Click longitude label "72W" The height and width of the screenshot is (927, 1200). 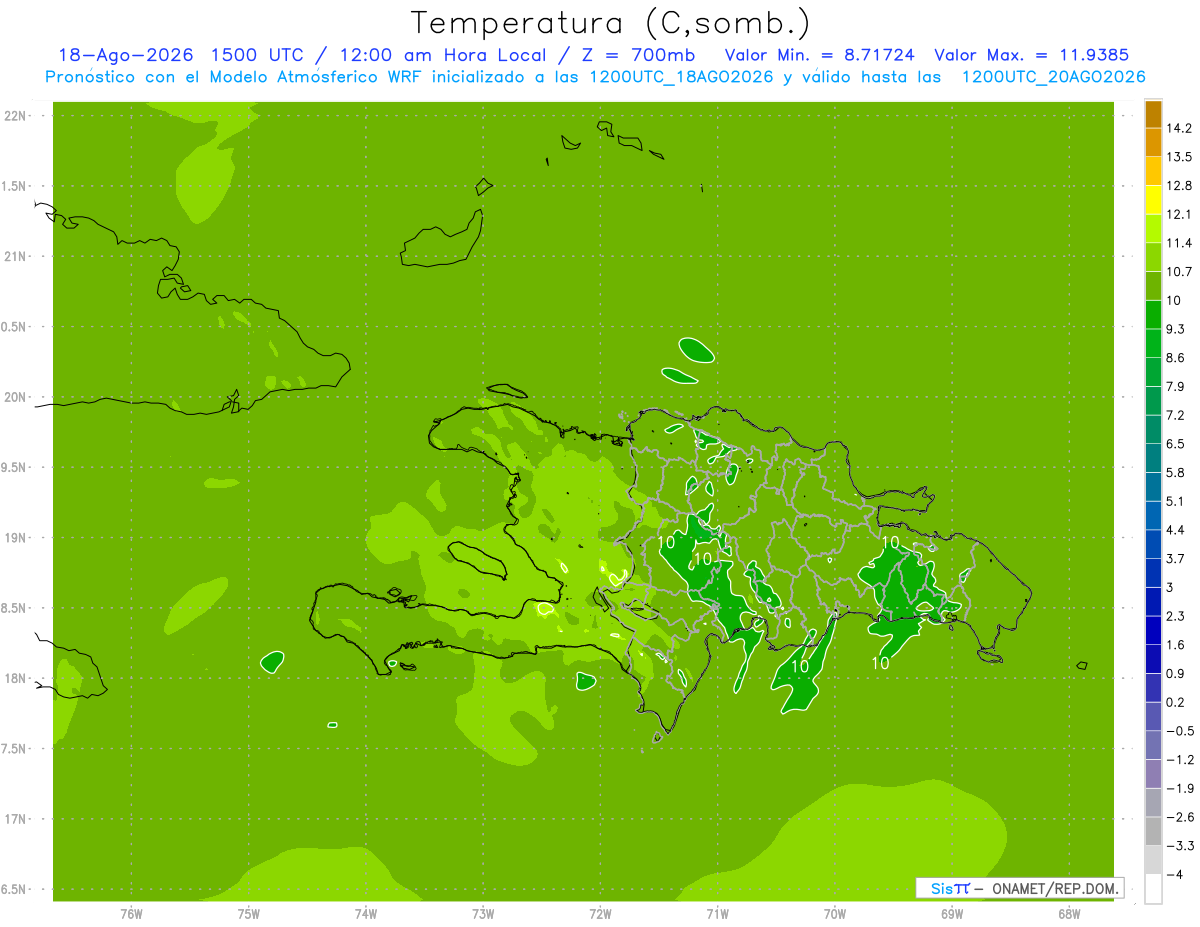tap(600, 914)
